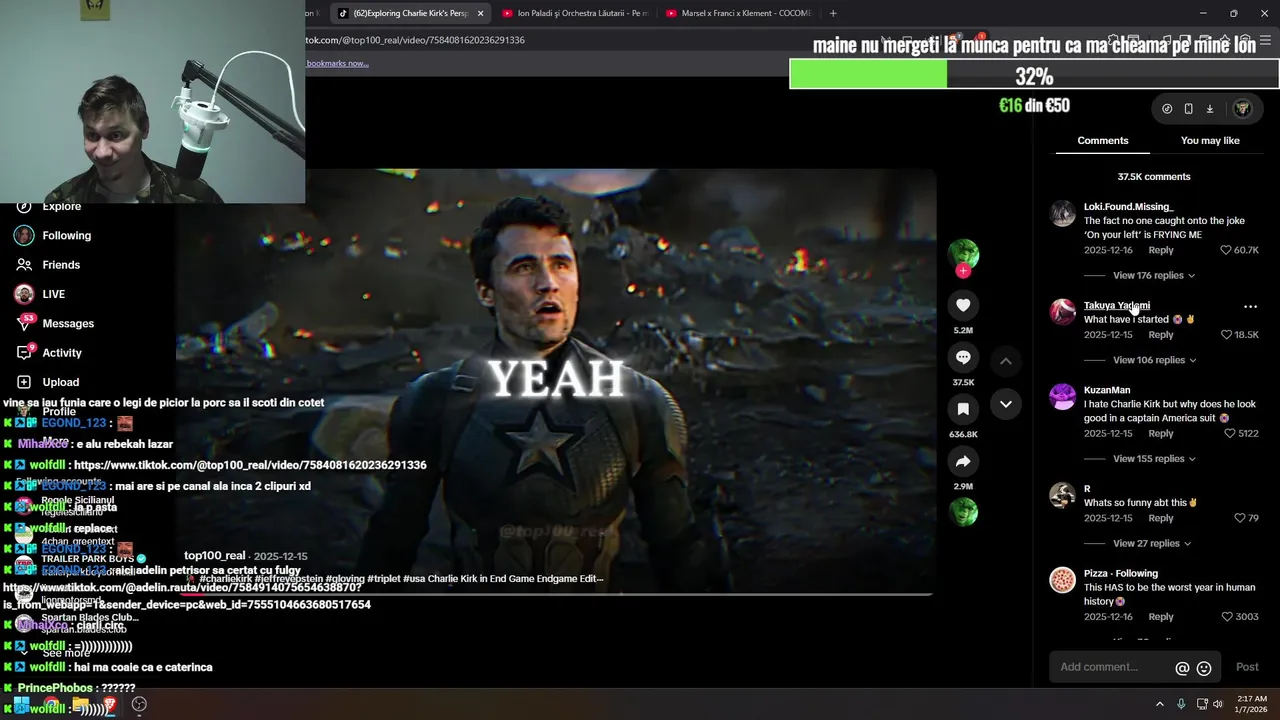Expand View 106 replies
This screenshot has width=1280, height=720.
[1154, 360]
